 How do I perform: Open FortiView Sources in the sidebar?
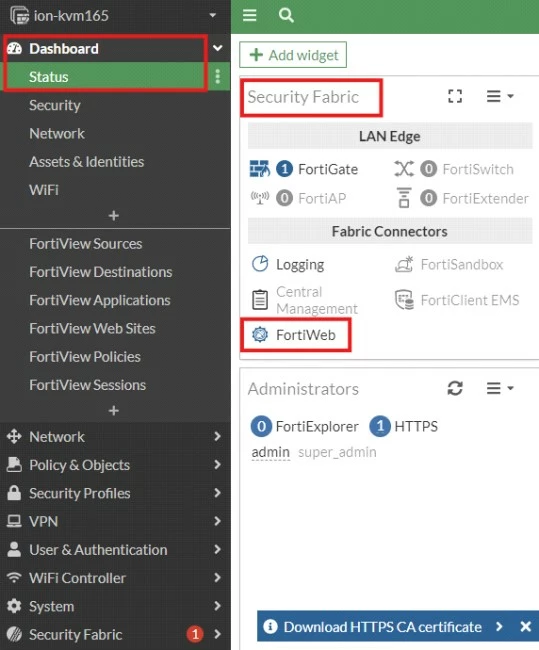coord(85,244)
